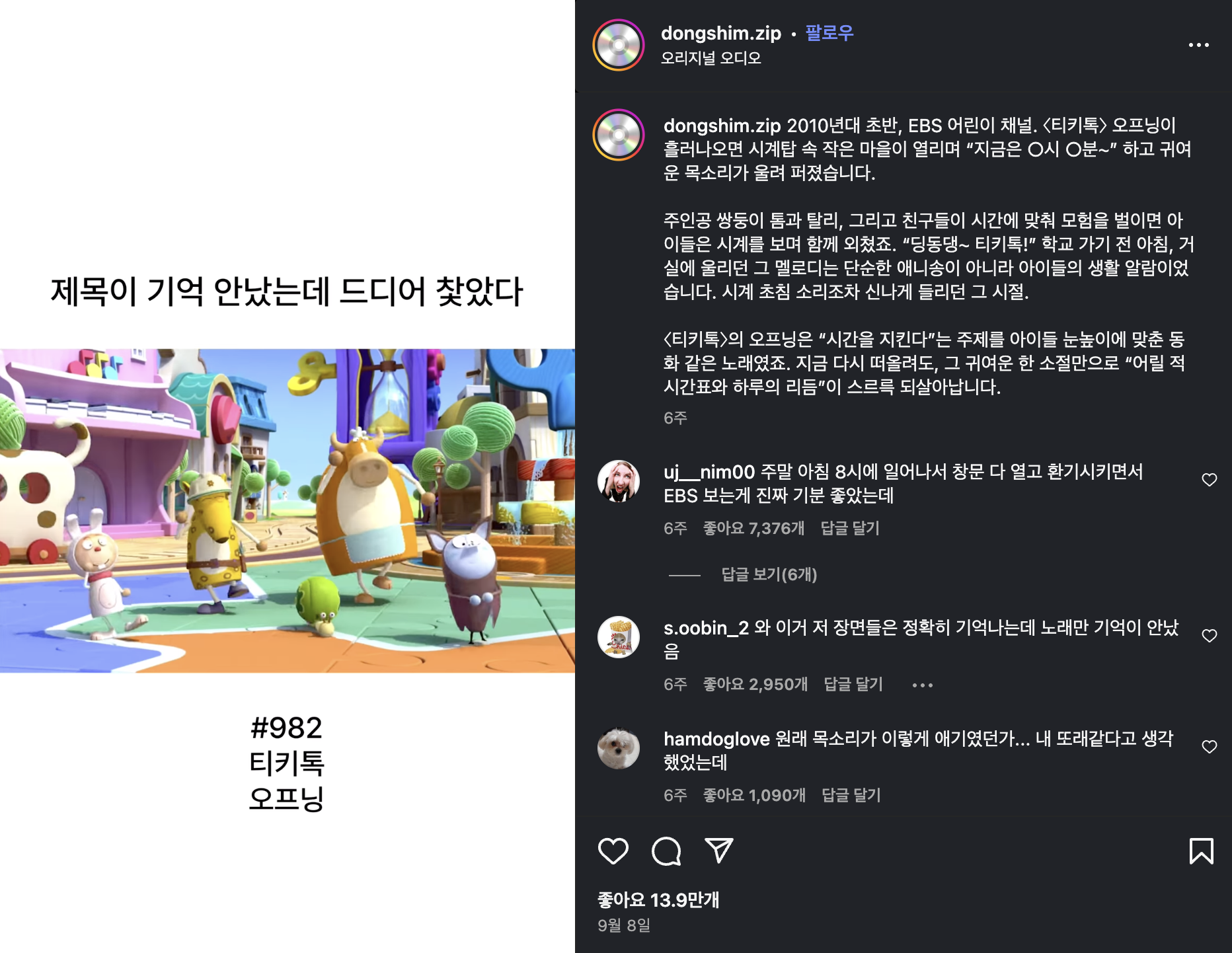Image resolution: width=1232 pixels, height=953 pixels.
Task: Open uj__nim00's profile picture
Action: 619,481
